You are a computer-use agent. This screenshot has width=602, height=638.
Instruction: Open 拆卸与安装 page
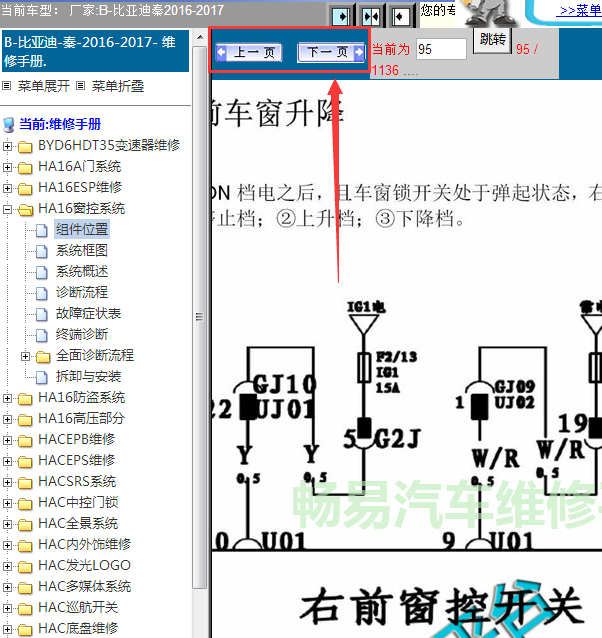click(88, 376)
